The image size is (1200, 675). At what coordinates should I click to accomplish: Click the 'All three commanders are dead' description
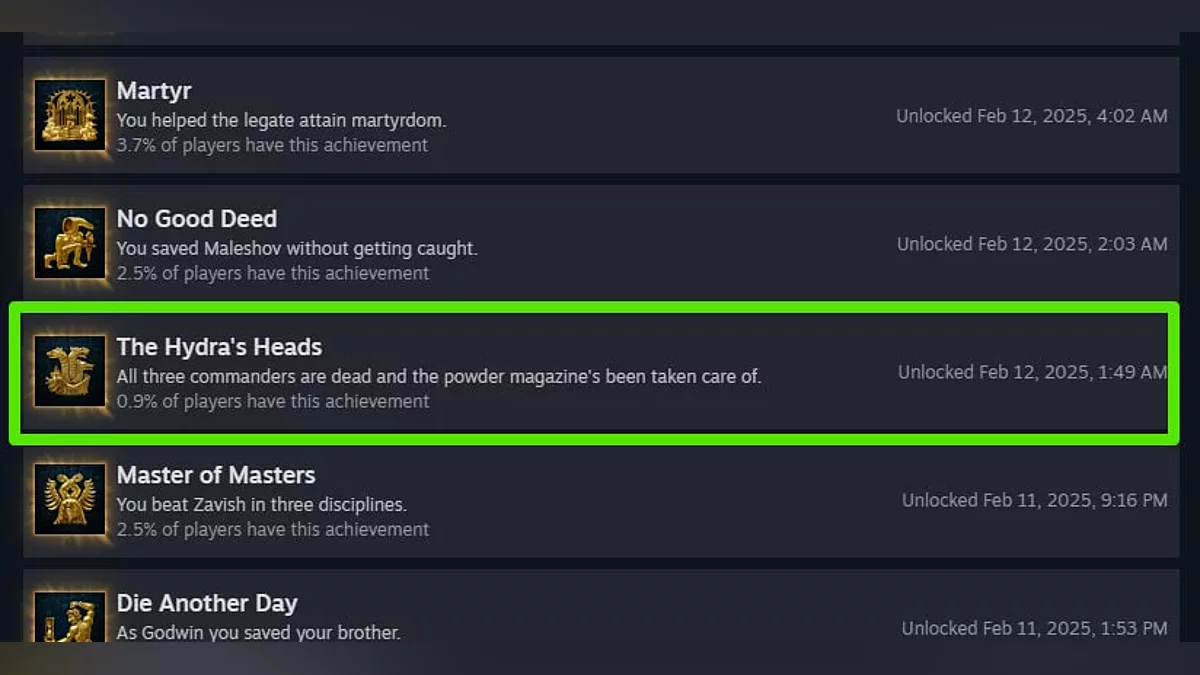(x=439, y=376)
